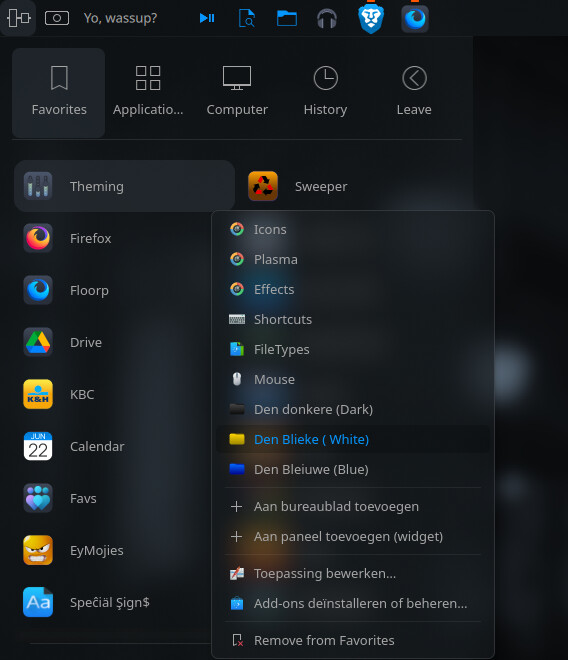Switch to the History tab
Image resolution: width=568 pixels, height=660 pixels.
point(325,93)
